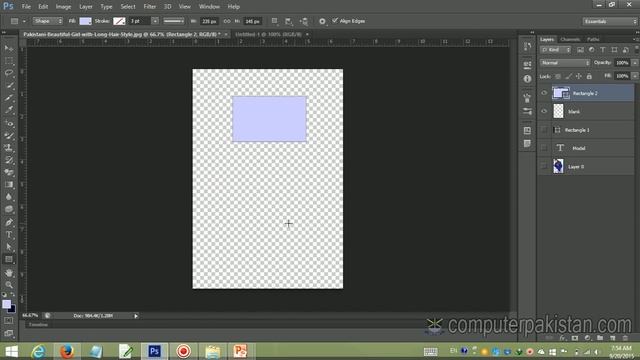The width and height of the screenshot is (640, 360).
Task: Select the Horizontal Type tool
Action: tap(9, 235)
